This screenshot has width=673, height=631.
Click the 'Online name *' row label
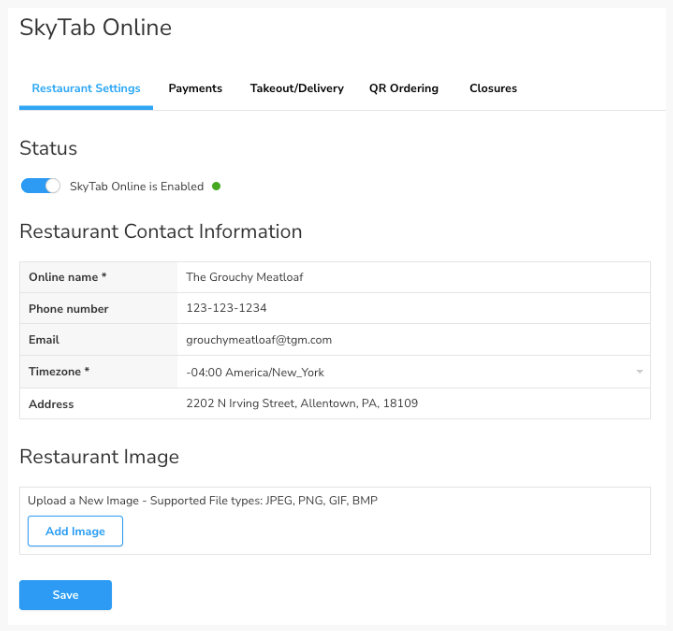(x=67, y=277)
